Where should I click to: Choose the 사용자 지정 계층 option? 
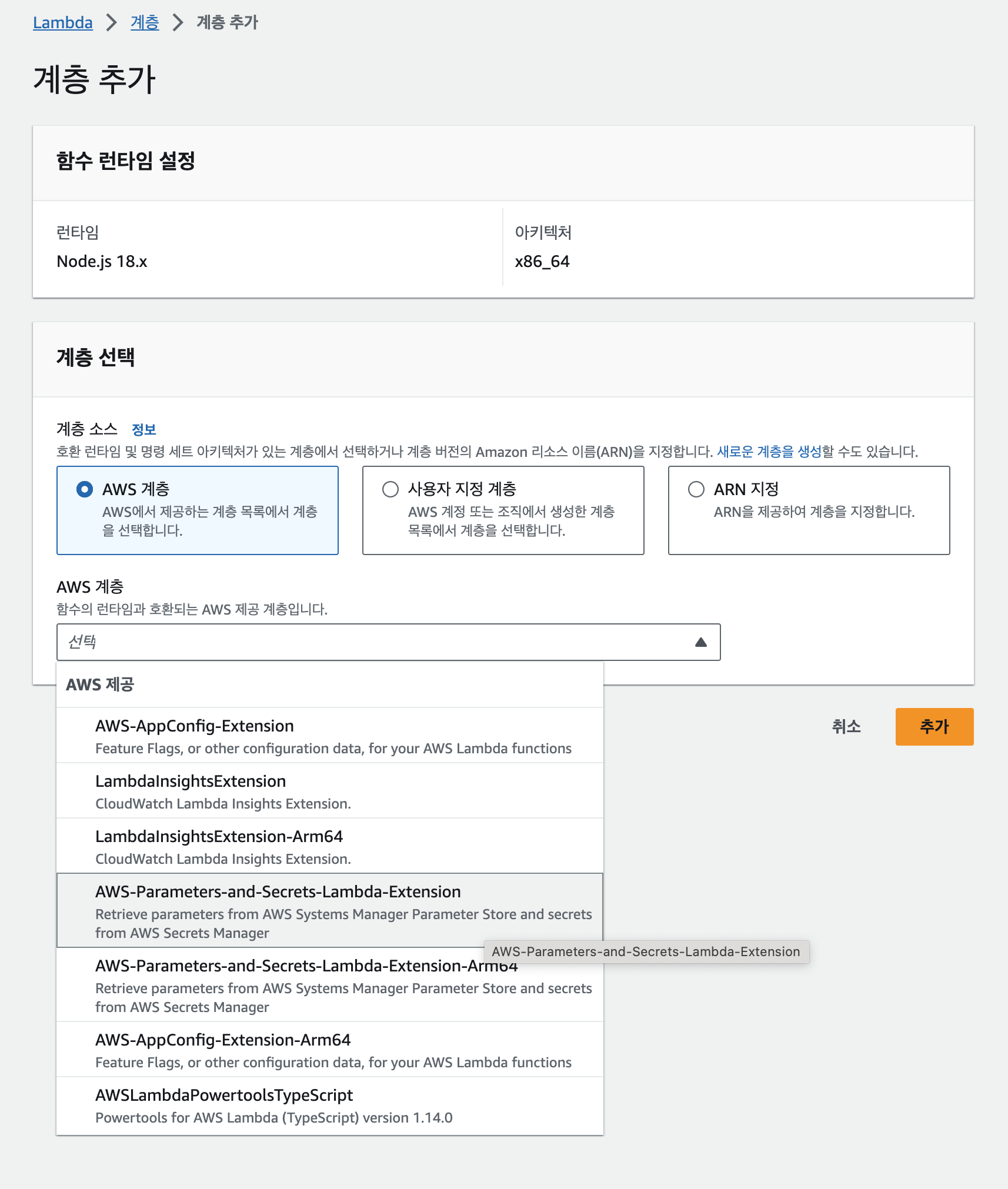[390, 489]
